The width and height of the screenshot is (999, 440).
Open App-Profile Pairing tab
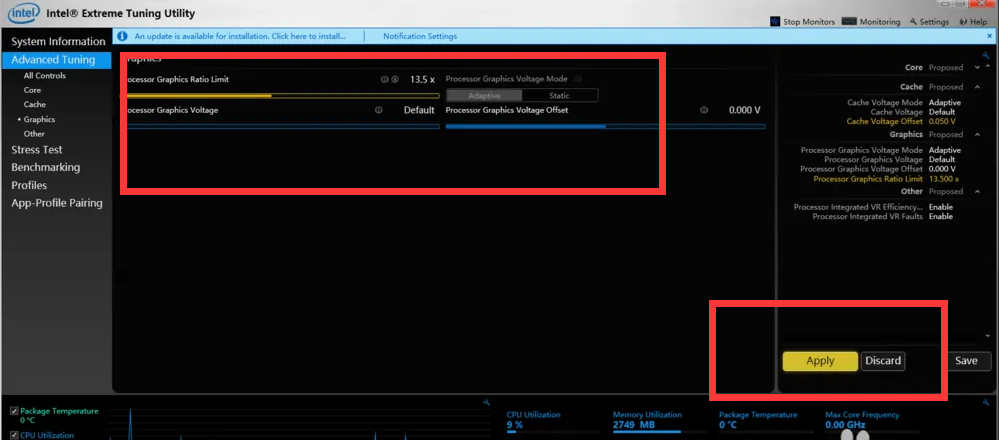tap(57, 203)
